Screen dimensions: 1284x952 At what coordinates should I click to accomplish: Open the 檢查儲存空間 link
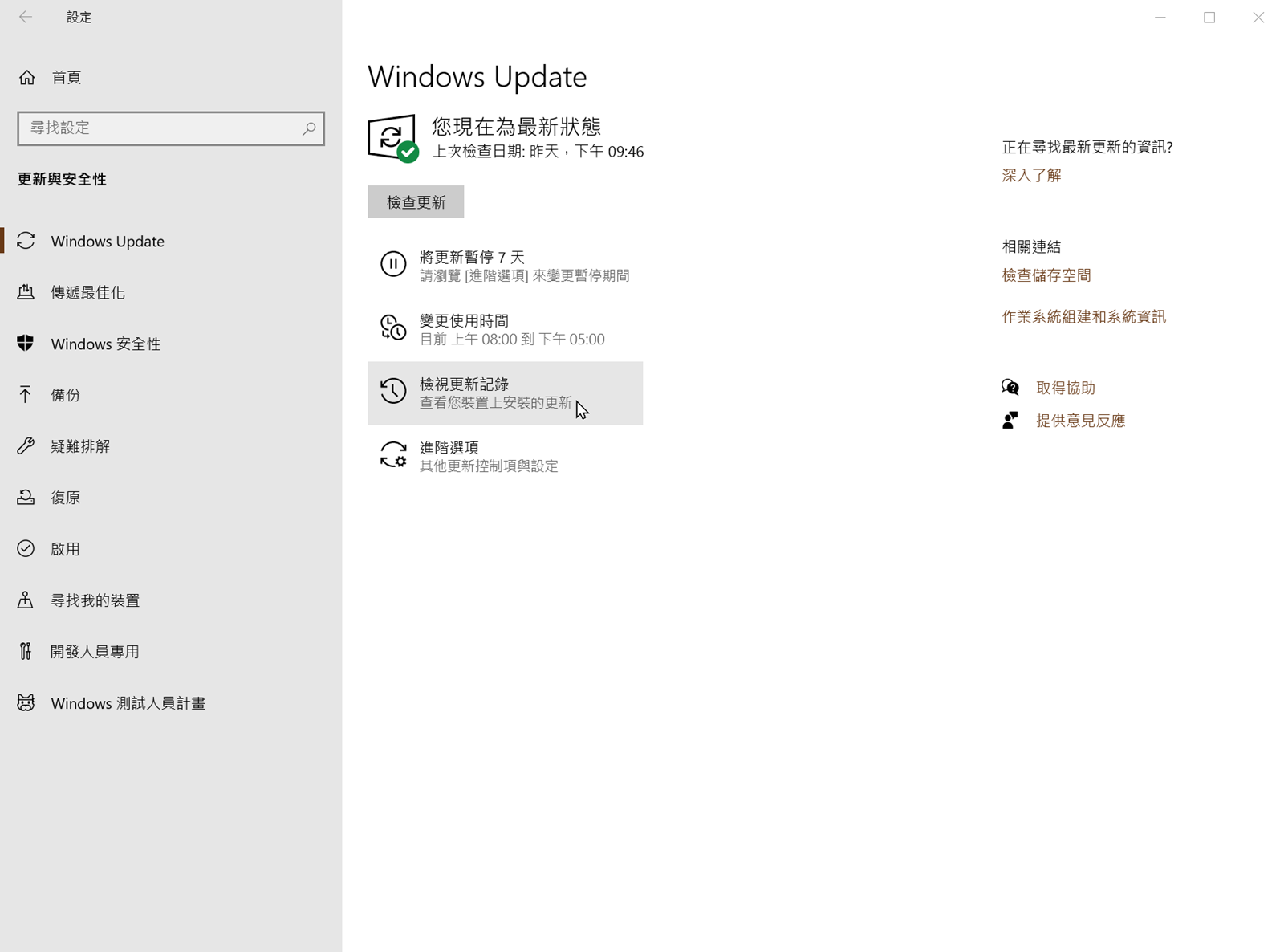(x=1046, y=275)
